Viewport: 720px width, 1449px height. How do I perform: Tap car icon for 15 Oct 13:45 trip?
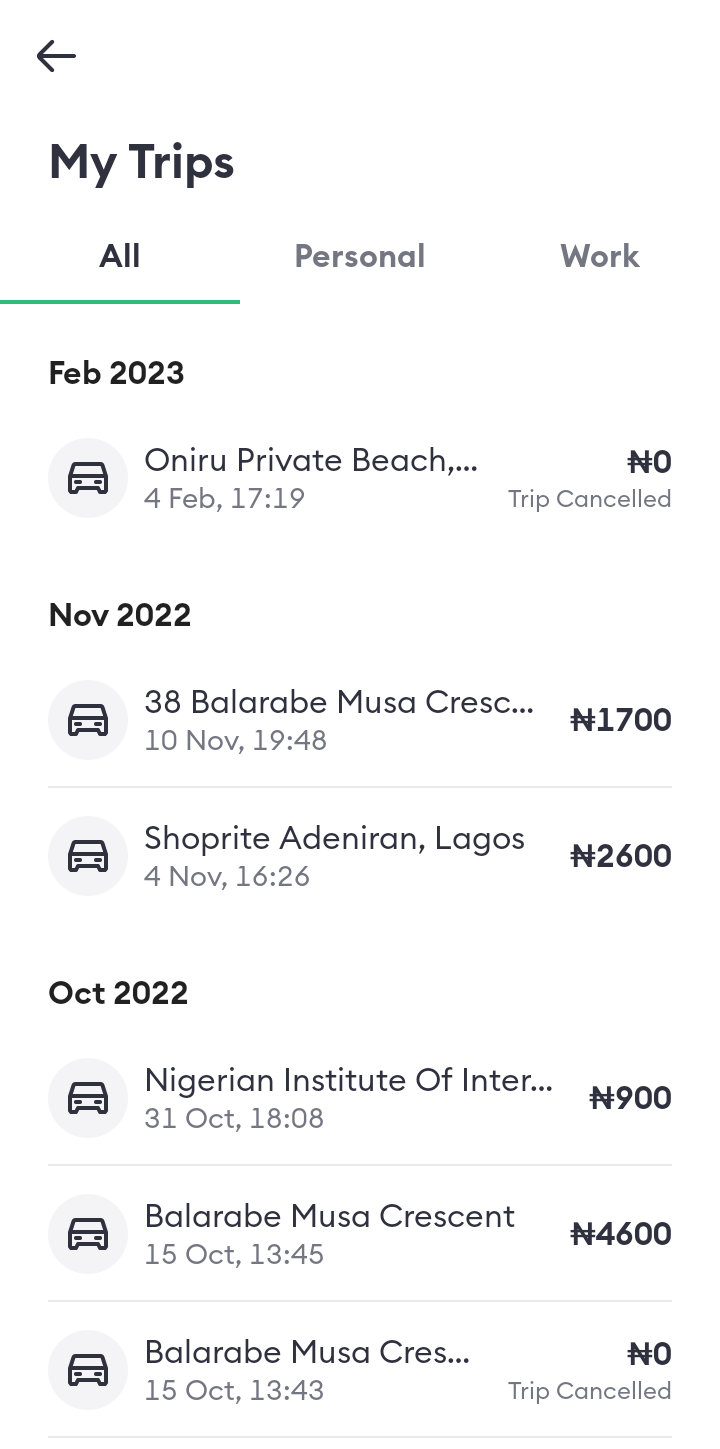pyautogui.click(x=88, y=1234)
